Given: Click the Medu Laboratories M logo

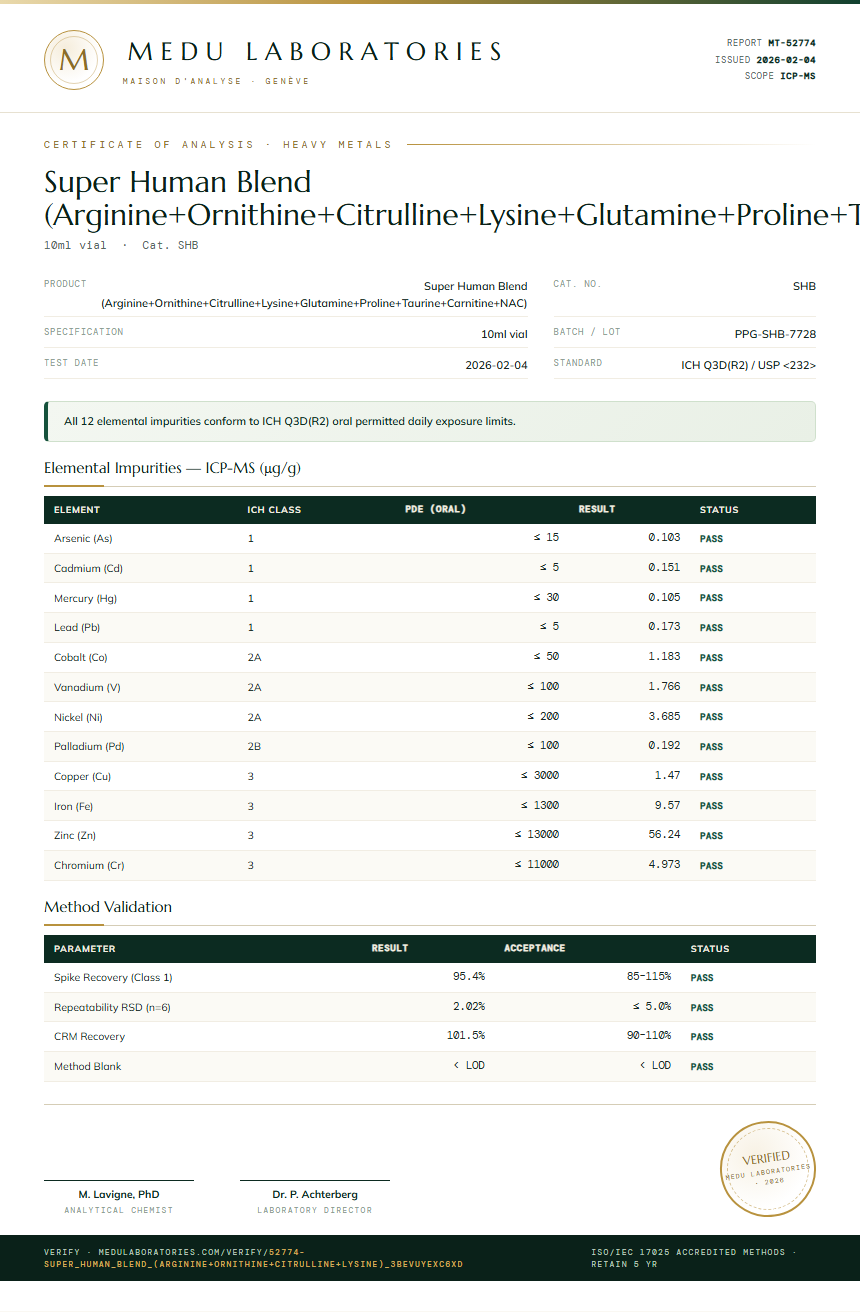Looking at the screenshot, I should tap(74, 60).
